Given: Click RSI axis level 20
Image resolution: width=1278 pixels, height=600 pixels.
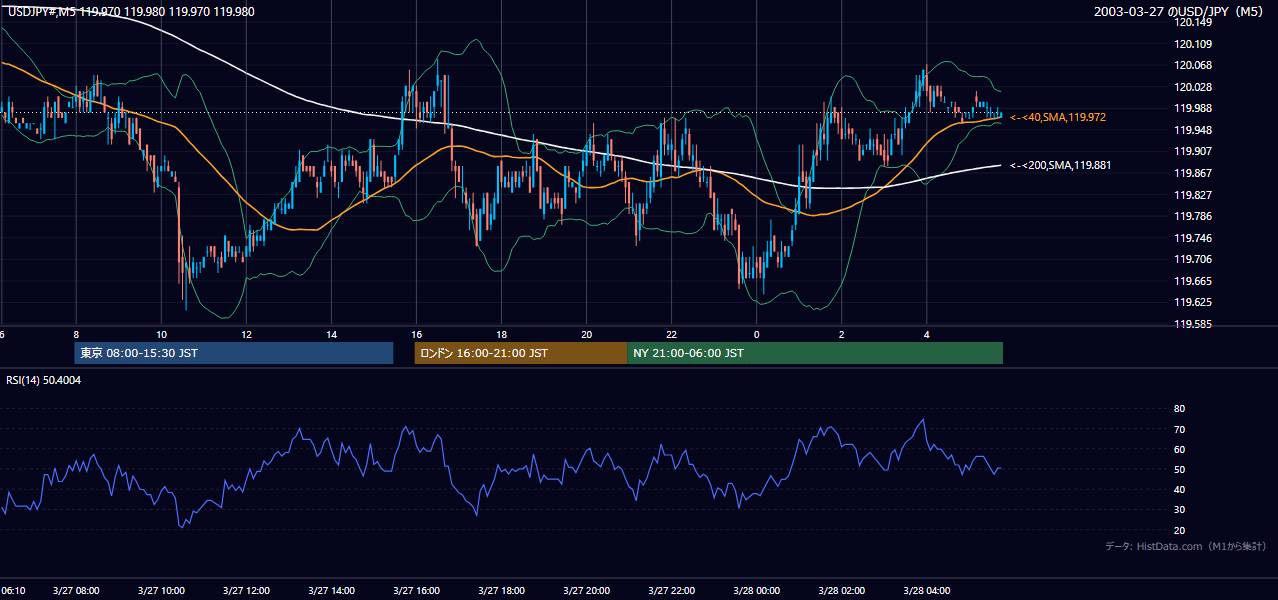Looking at the screenshot, I should click(x=1179, y=530).
